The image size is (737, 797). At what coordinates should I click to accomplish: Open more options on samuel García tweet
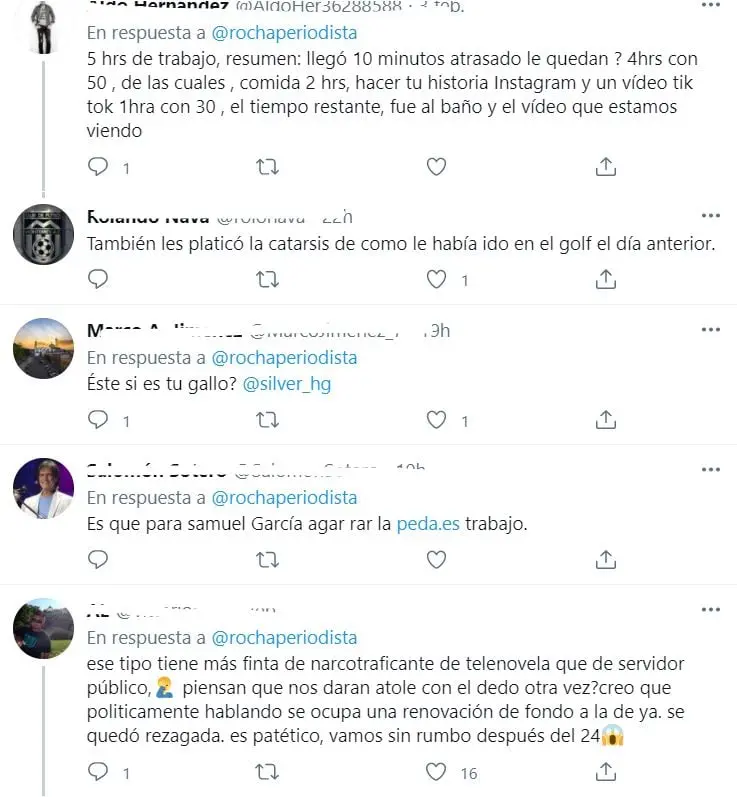point(711,469)
